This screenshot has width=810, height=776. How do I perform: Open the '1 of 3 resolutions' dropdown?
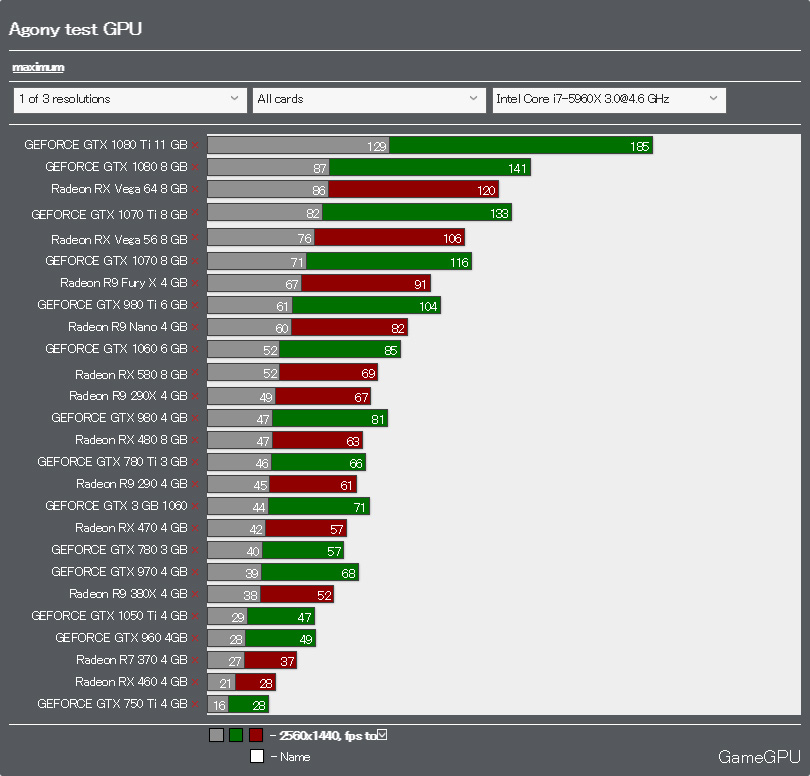130,100
